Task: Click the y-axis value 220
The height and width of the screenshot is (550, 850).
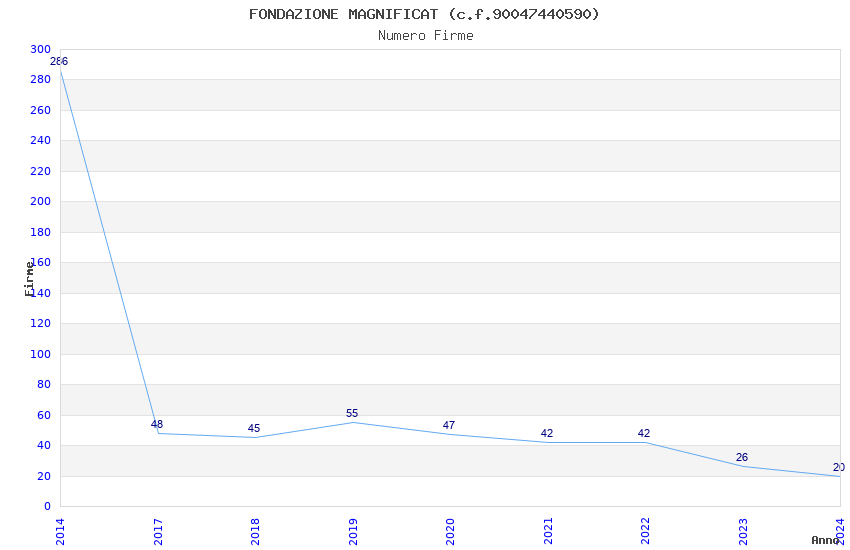Action: (x=41, y=171)
